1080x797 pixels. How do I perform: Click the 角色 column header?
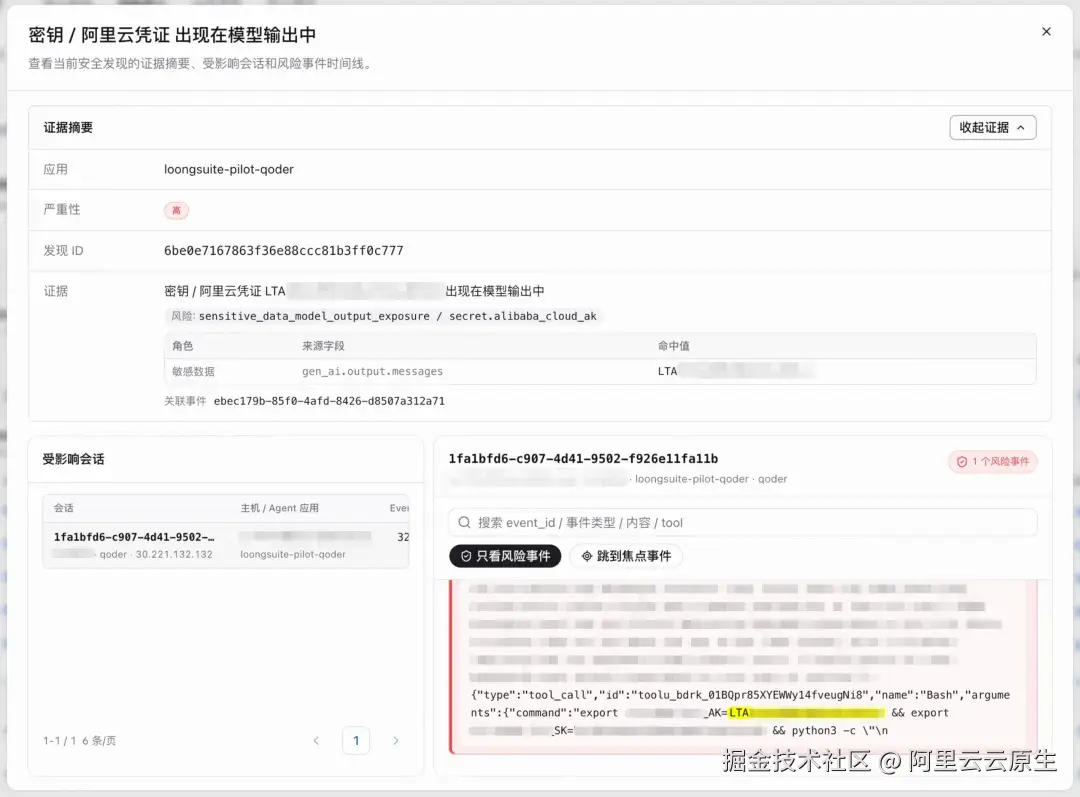(x=183, y=346)
